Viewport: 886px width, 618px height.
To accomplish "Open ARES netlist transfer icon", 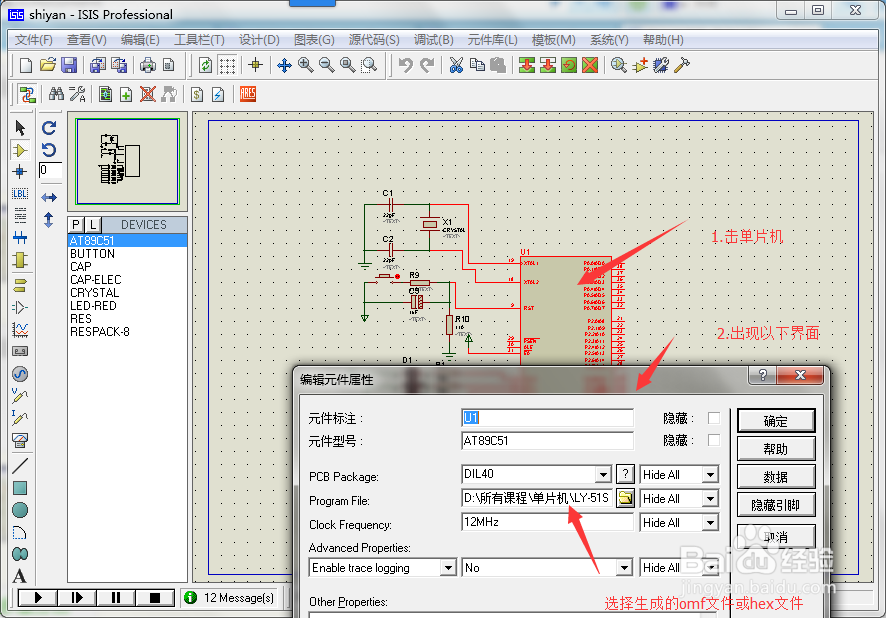I will [248, 94].
